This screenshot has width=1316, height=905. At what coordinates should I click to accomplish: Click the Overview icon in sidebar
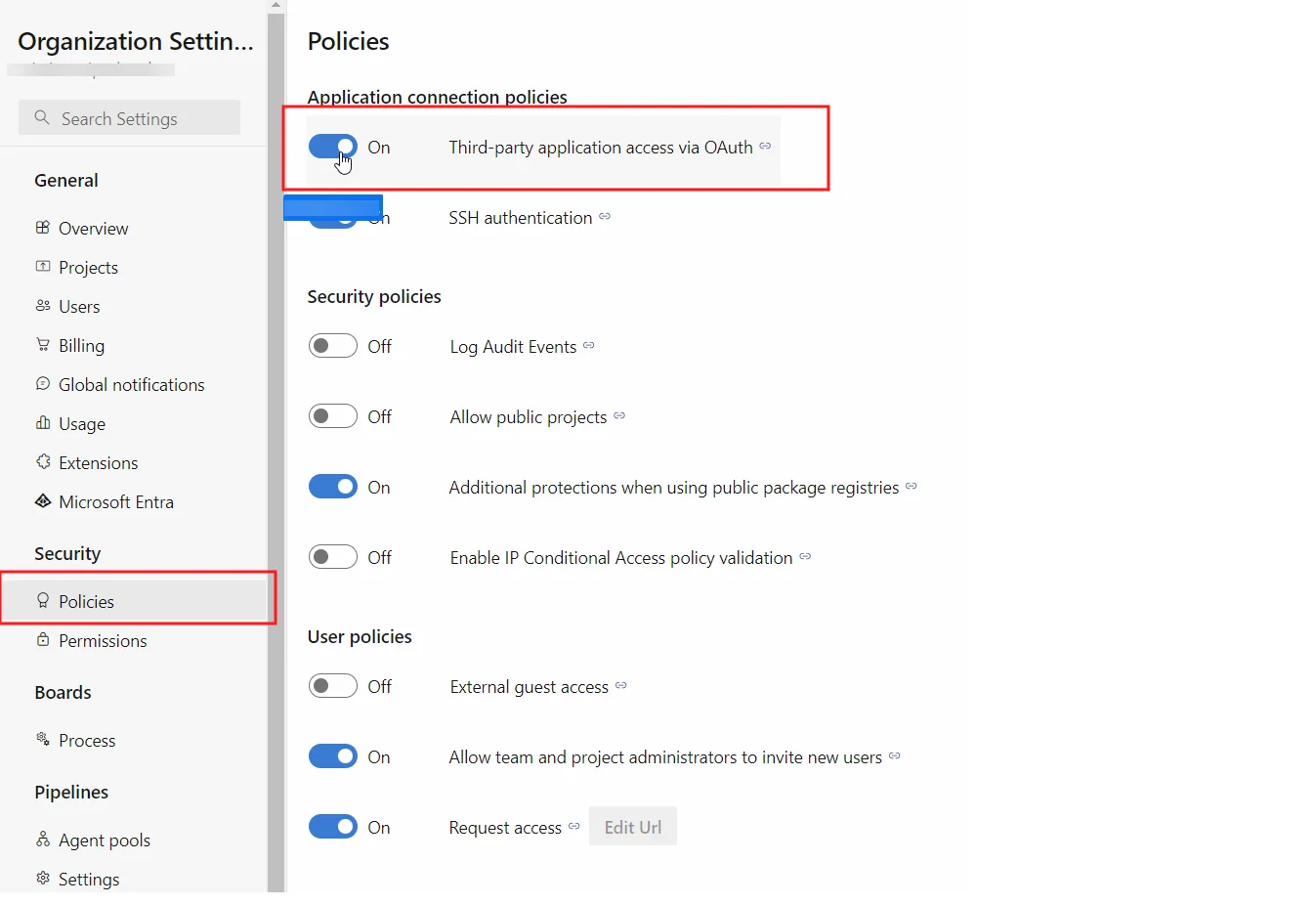point(43,228)
